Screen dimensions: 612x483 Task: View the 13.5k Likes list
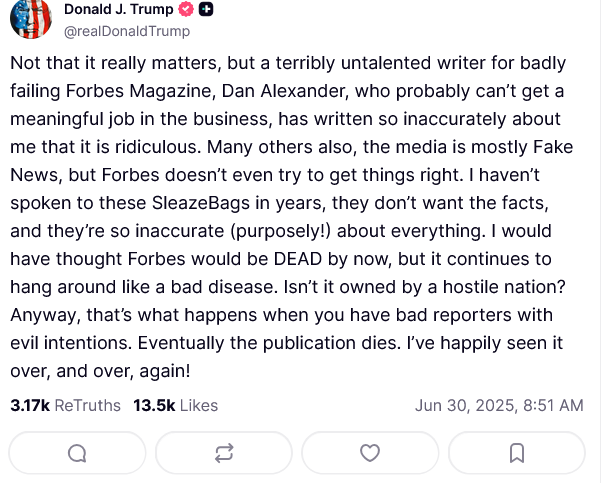coord(176,405)
